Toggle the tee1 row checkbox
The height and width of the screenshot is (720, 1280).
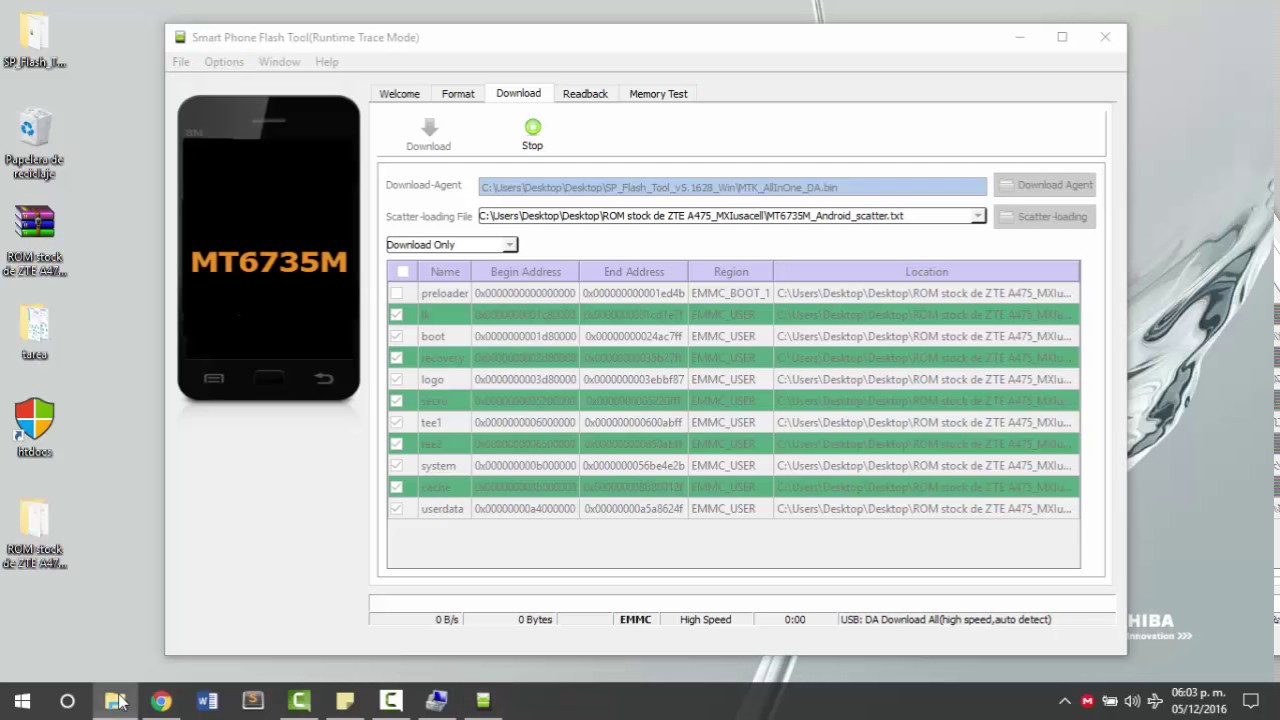coord(397,422)
